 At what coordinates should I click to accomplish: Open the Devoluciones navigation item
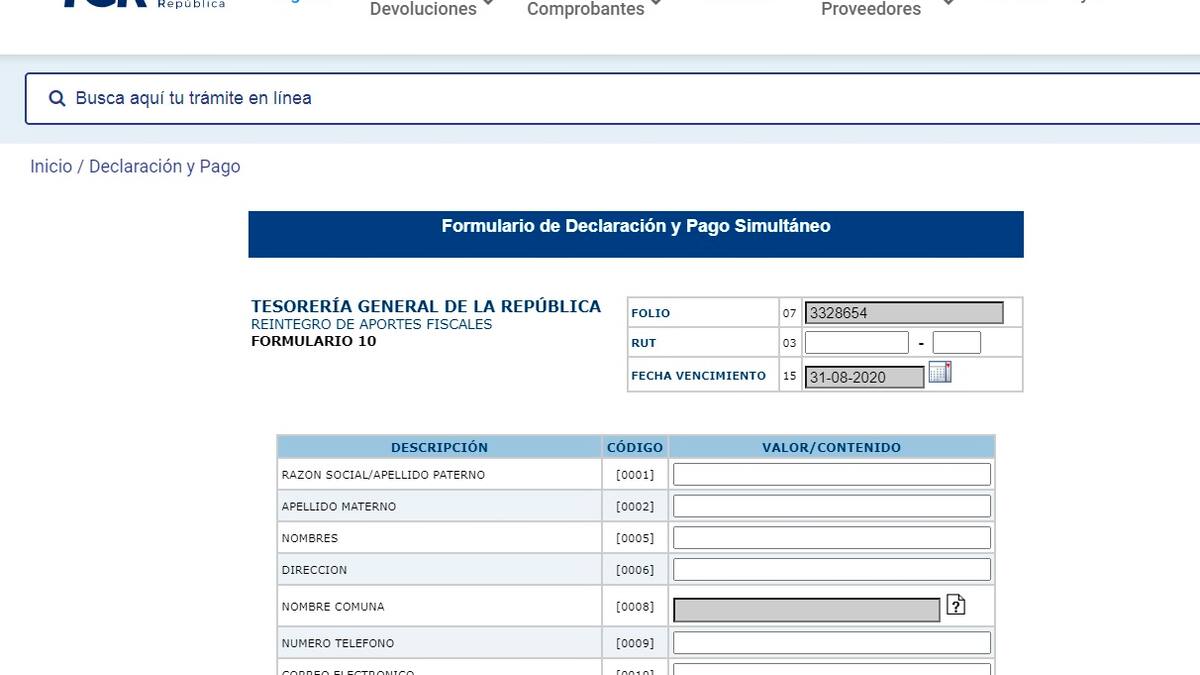coord(423,9)
